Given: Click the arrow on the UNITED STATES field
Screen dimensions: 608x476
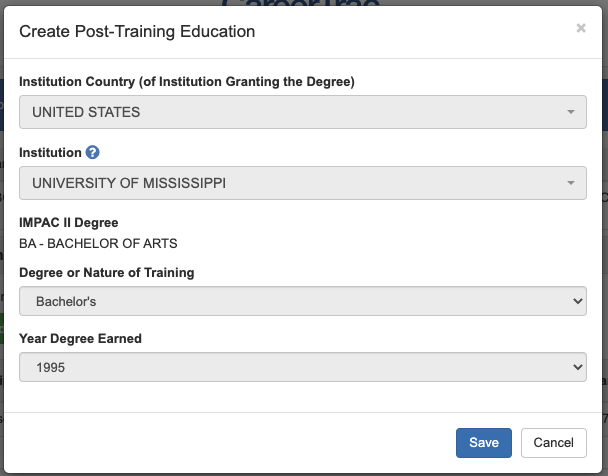Looking at the screenshot, I should [x=571, y=112].
